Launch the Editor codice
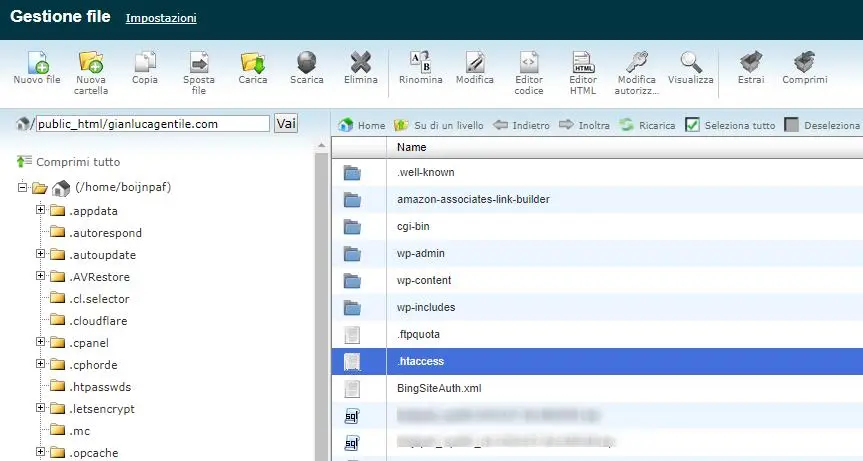 [x=528, y=73]
